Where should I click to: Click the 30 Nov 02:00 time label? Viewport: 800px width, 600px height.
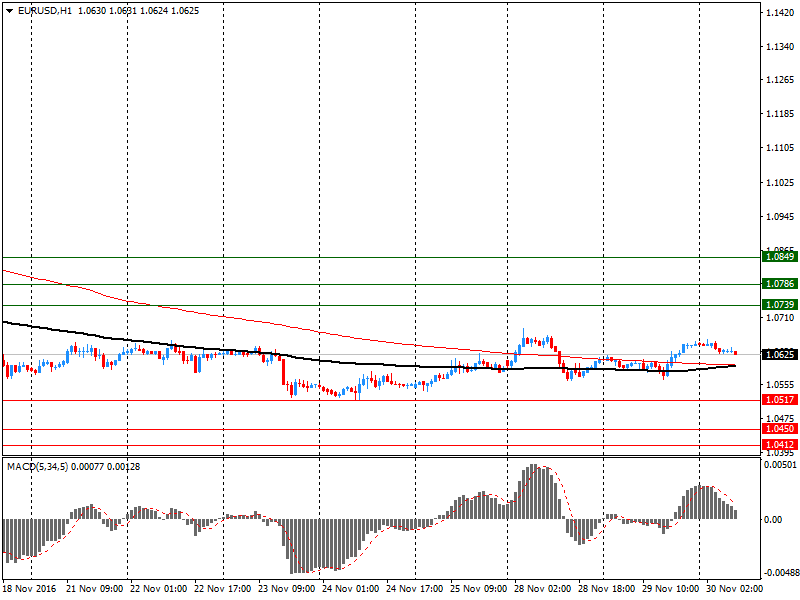(734, 588)
